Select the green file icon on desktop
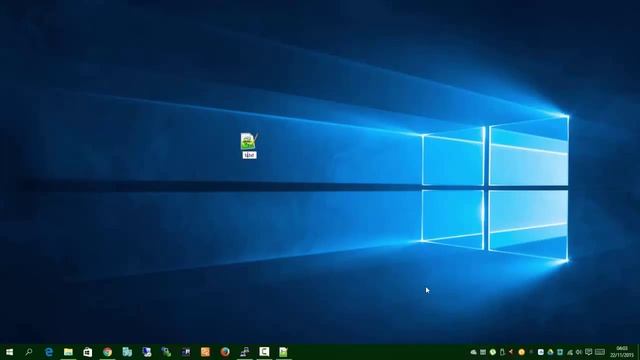640x360 pixels. coord(249,141)
